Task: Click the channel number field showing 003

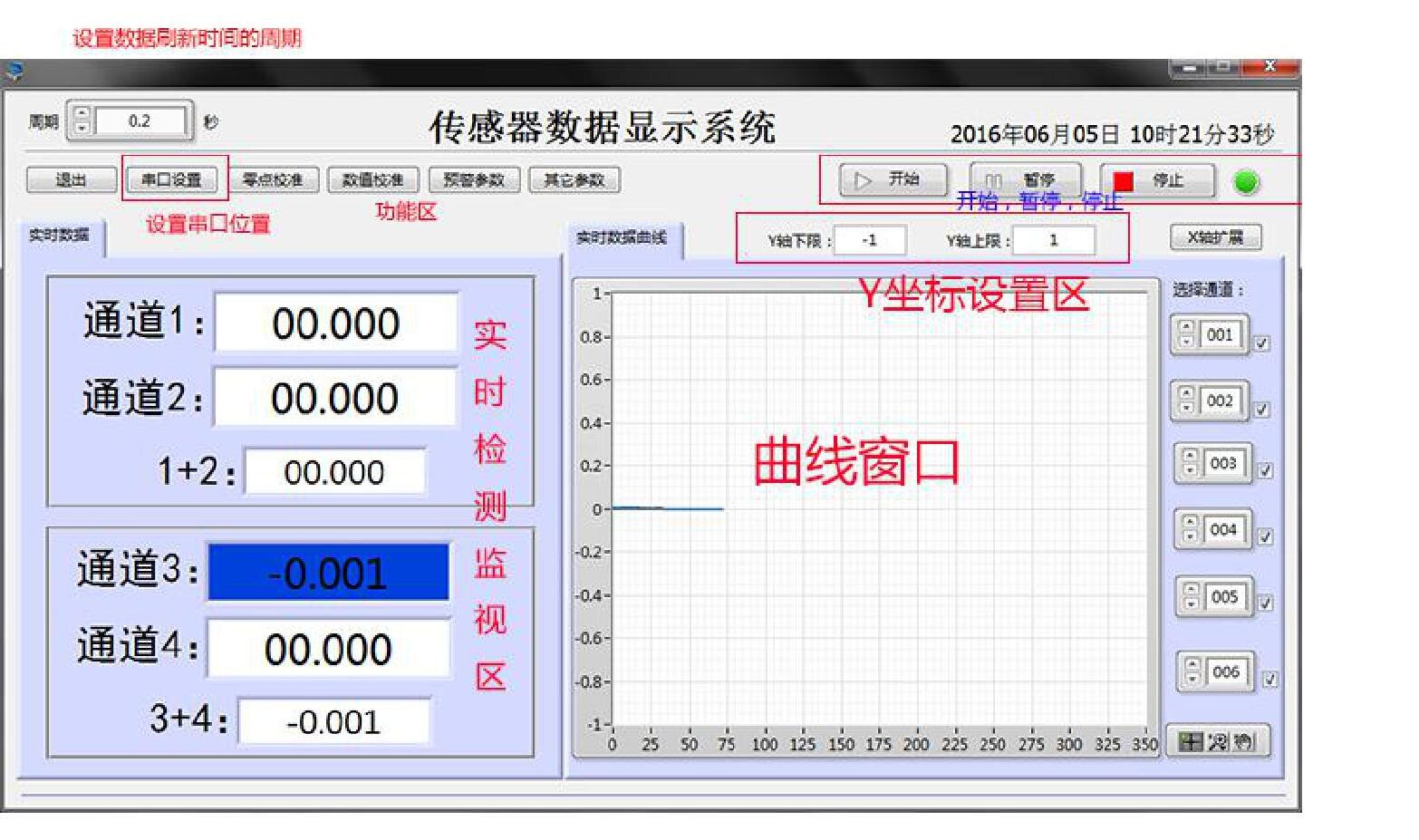Action: [1224, 463]
